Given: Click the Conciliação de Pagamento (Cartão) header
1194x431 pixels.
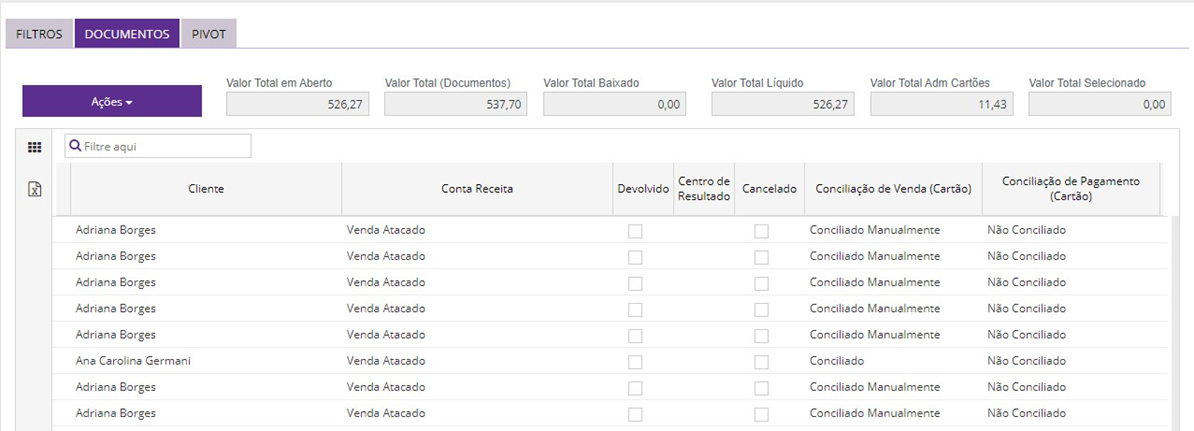Looking at the screenshot, I should point(1070,189).
